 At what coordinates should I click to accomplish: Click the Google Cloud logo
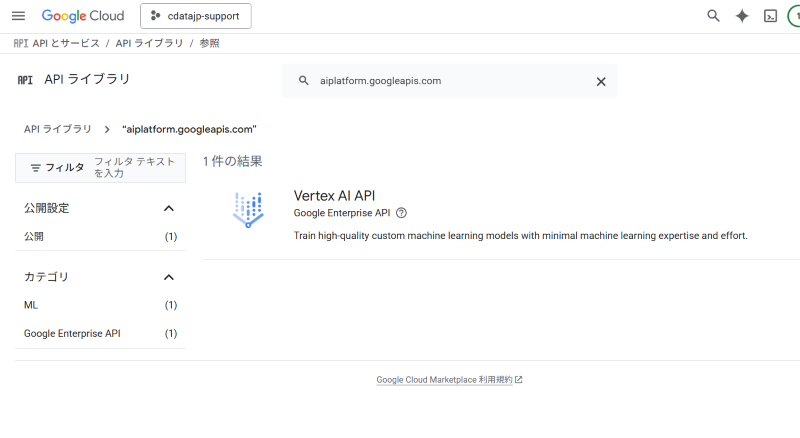point(83,16)
